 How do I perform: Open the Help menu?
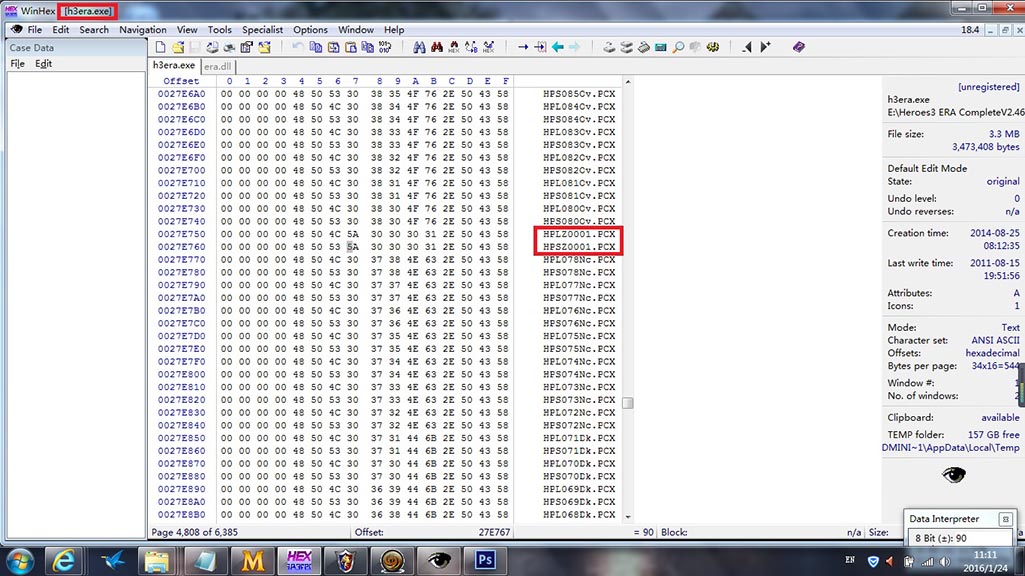394,29
